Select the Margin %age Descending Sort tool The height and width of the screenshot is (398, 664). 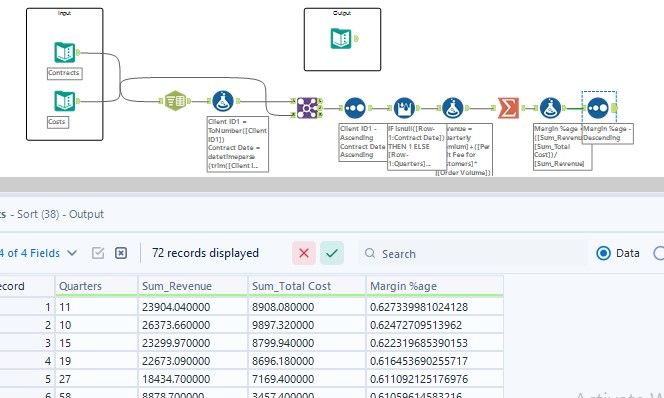(x=598, y=108)
